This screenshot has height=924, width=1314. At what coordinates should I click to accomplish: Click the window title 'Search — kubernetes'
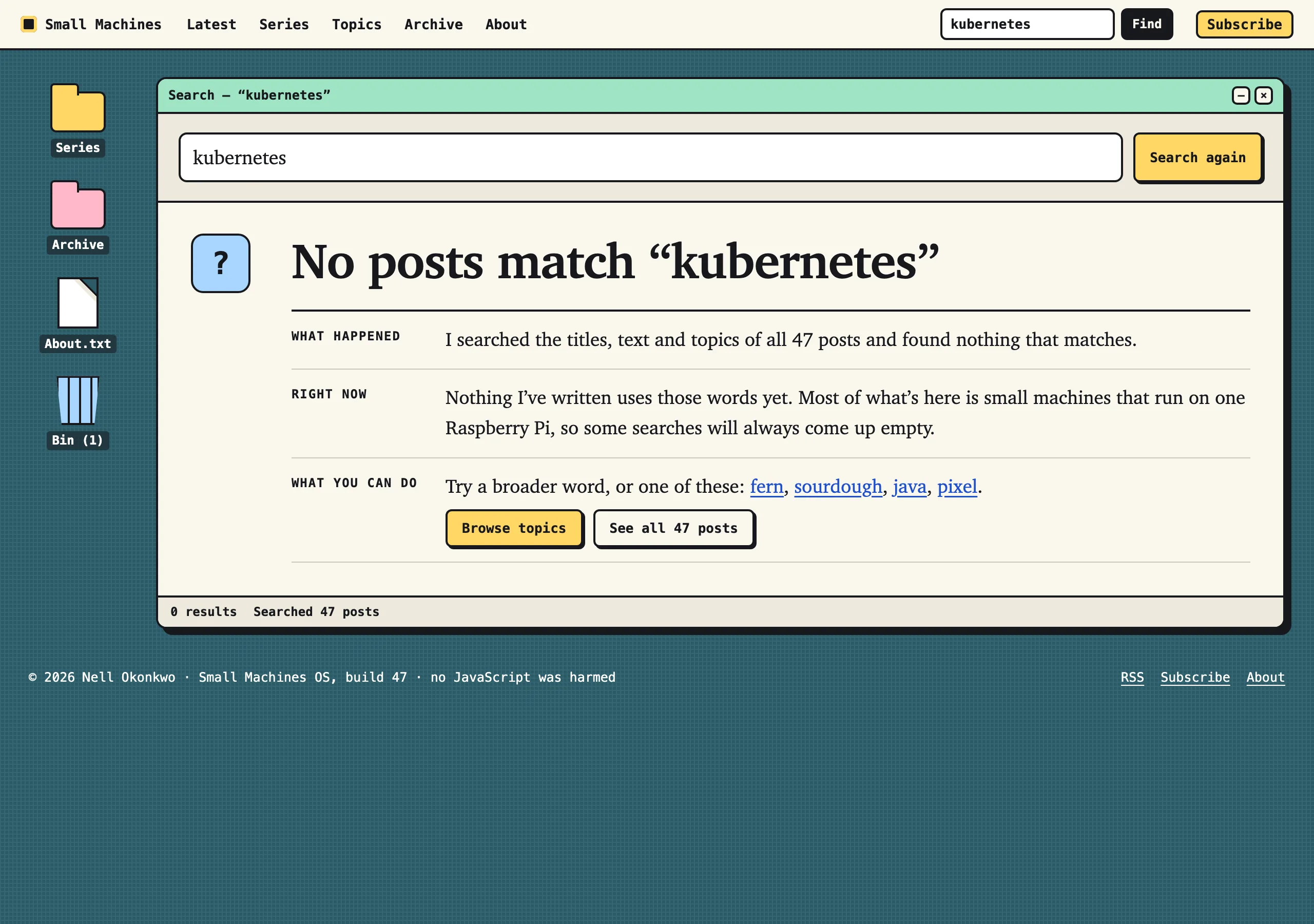(249, 95)
